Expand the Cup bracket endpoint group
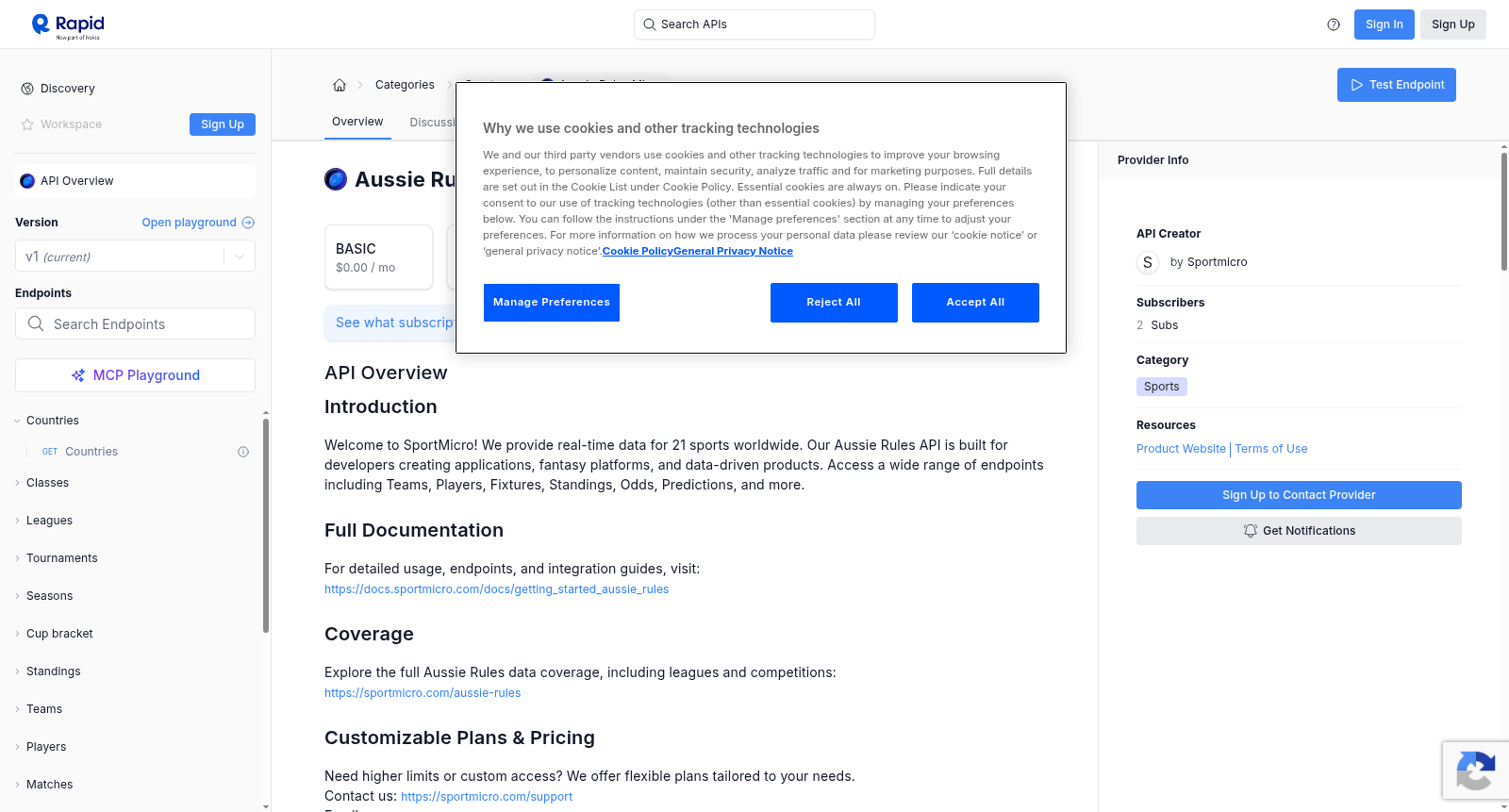The height and width of the screenshot is (812, 1509). coord(17,634)
